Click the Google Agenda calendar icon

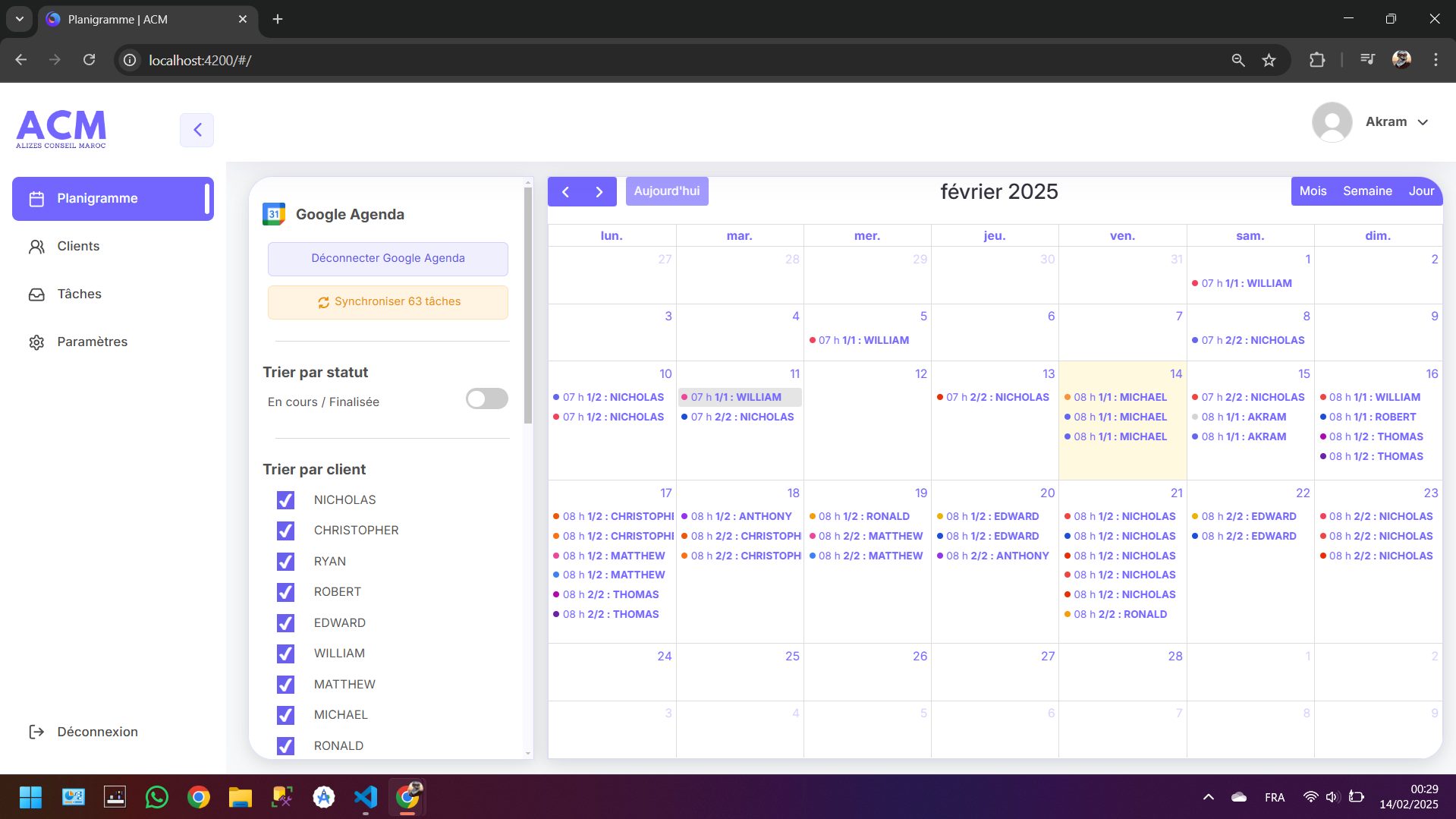274,215
